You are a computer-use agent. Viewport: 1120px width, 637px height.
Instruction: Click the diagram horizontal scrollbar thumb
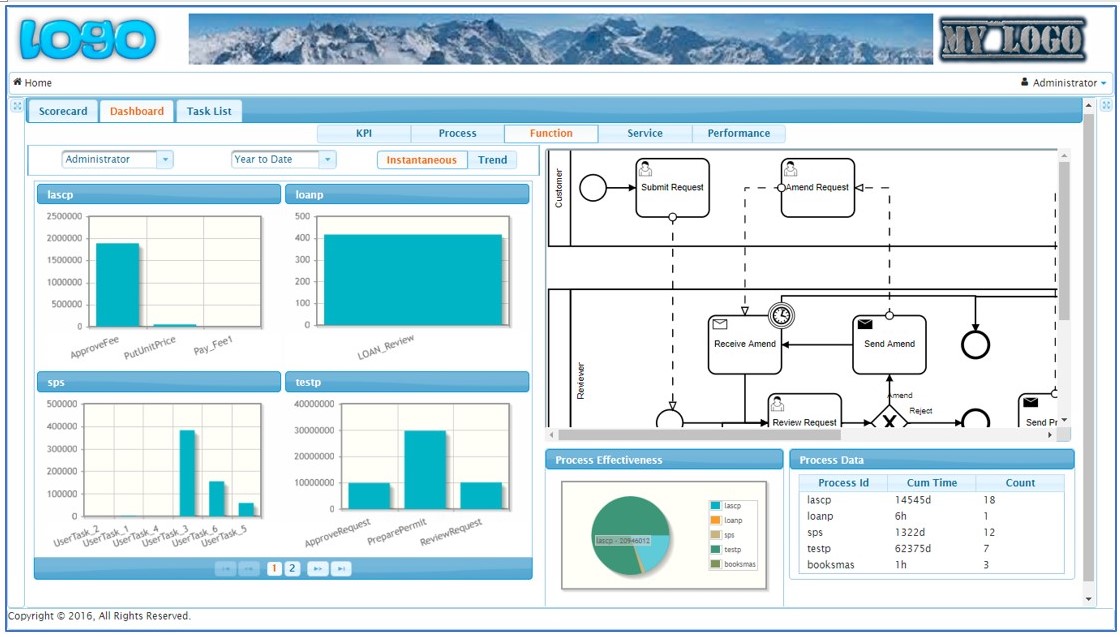[x=699, y=434]
